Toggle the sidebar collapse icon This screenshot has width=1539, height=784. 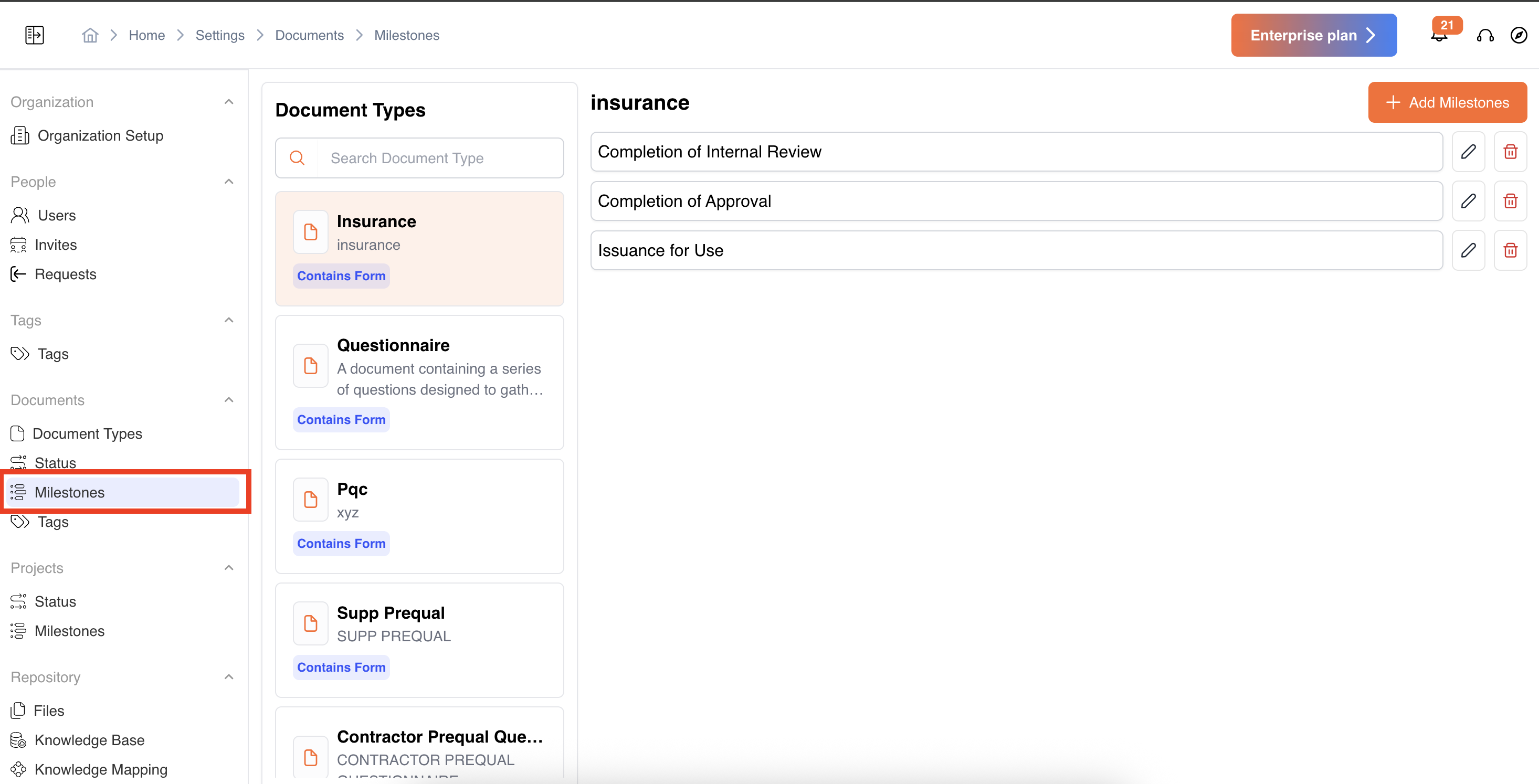tap(35, 35)
